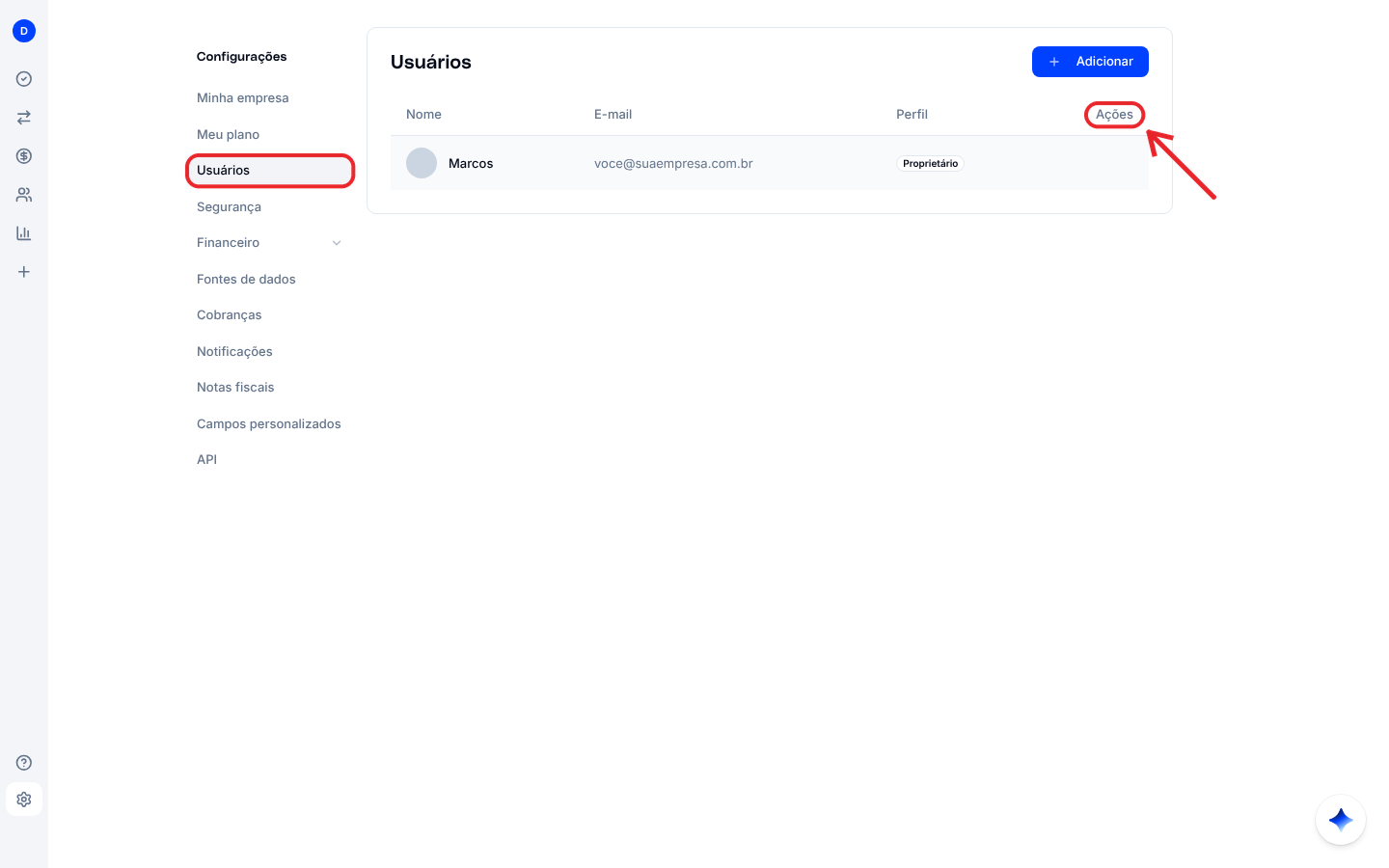This screenshot has width=1389, height=868.
Task: Click the plus icon in left sidebar
Action: tap(24, 272)
